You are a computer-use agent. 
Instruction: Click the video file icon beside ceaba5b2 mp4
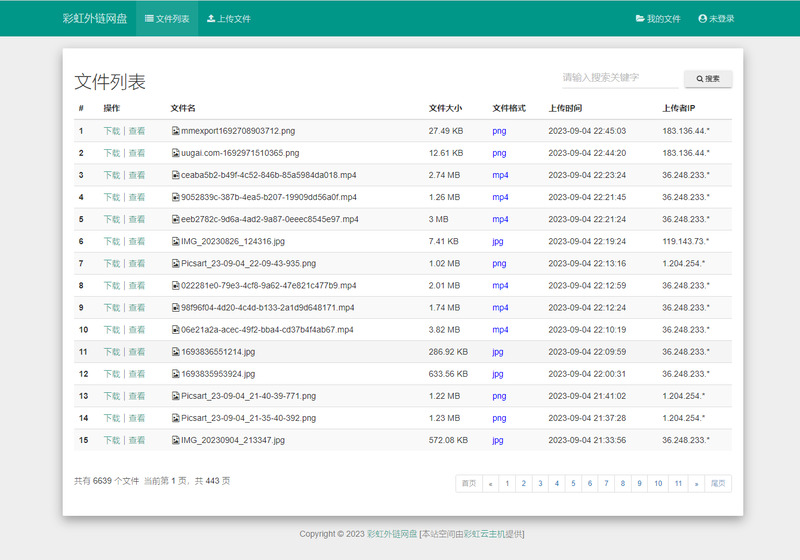pos(175,175)
